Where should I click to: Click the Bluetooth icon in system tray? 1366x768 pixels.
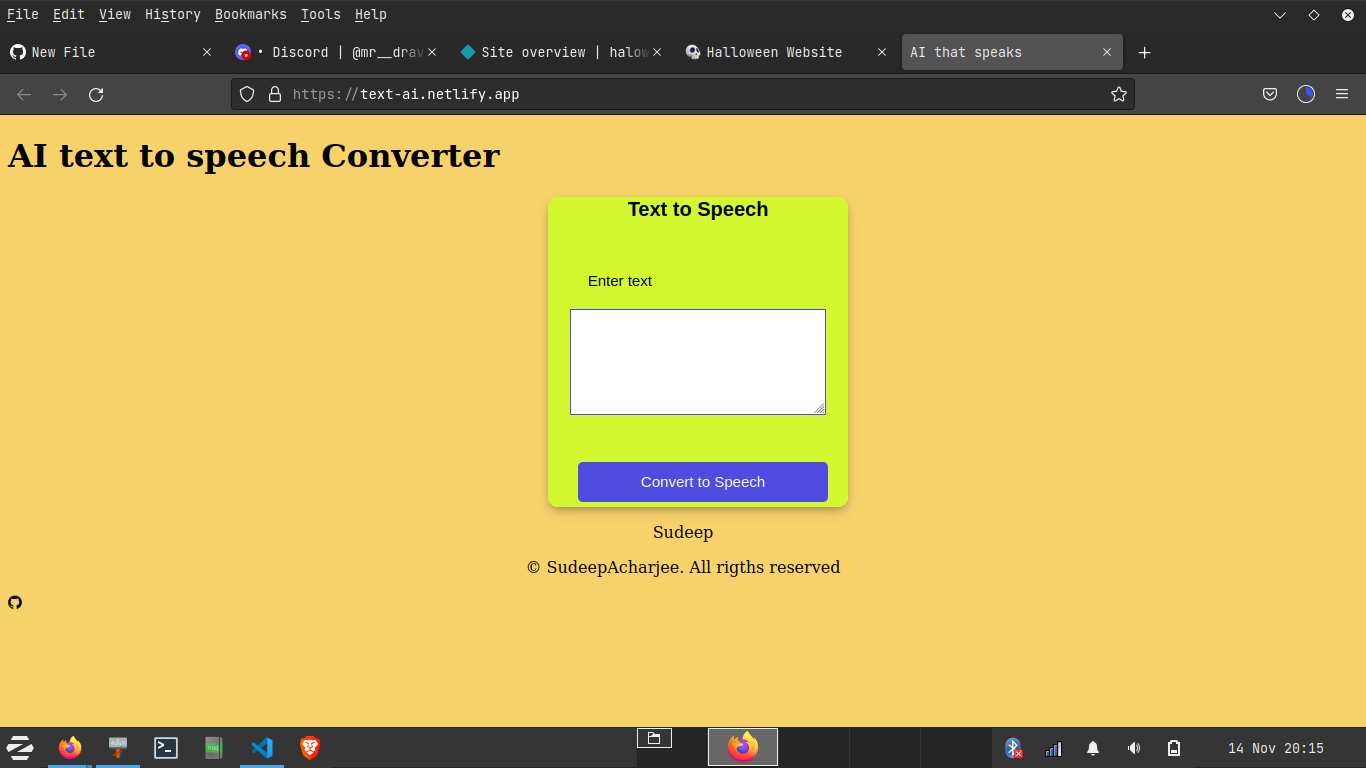pos(1013,747)
